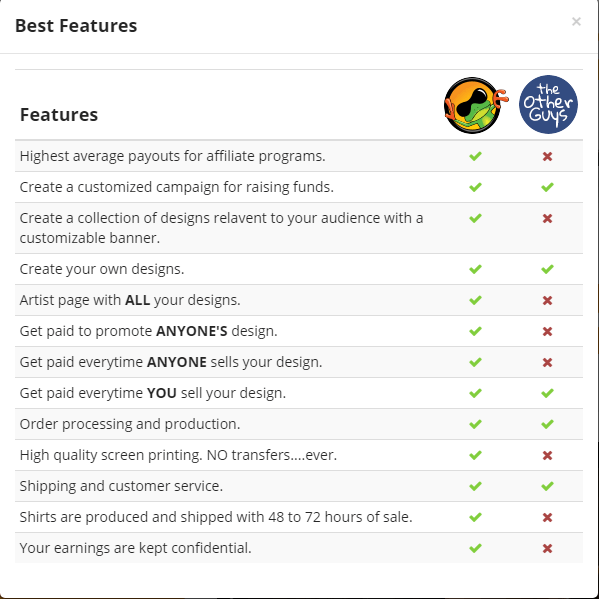Click the 'Your earnings are kept confidential' text
This screenshot has height=599, width=599.
tap(136, 548)
